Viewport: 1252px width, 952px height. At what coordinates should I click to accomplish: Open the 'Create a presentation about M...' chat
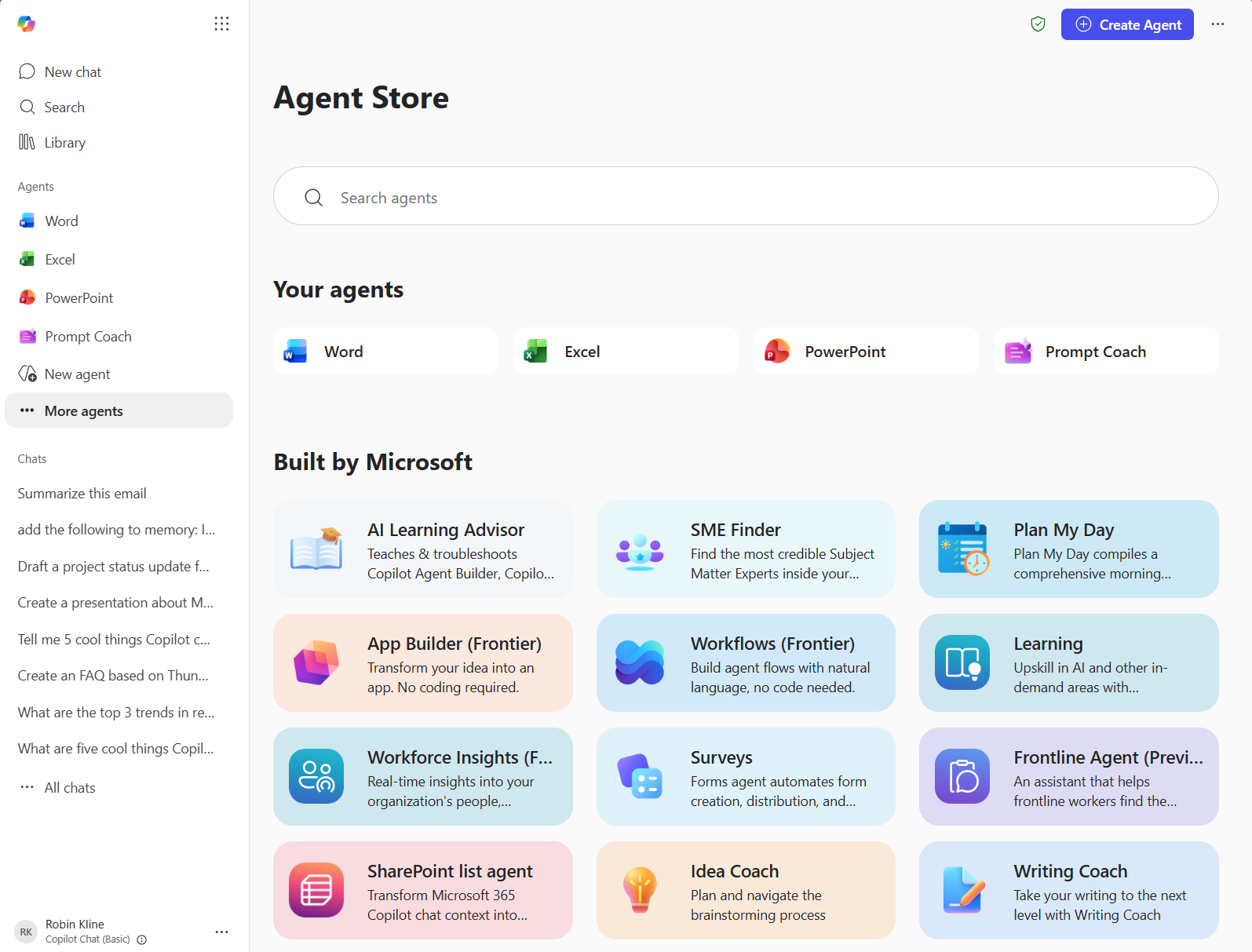pyautogui.click(x=119, y=602)
